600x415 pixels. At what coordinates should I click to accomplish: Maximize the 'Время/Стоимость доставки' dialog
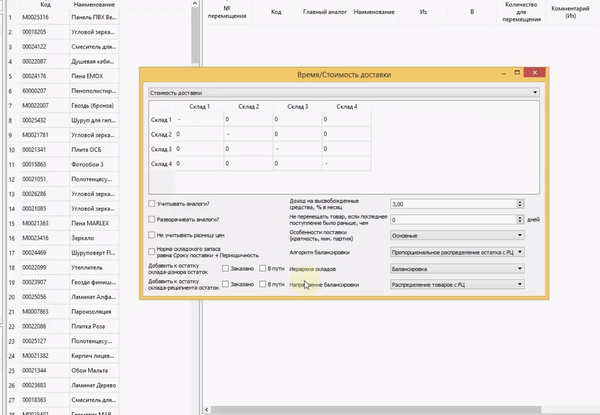pos(517,72)
